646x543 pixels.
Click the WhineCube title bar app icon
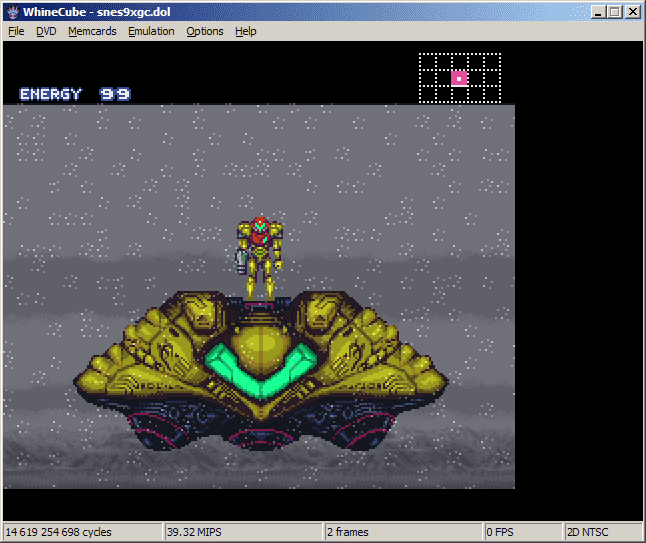(13, 12)
